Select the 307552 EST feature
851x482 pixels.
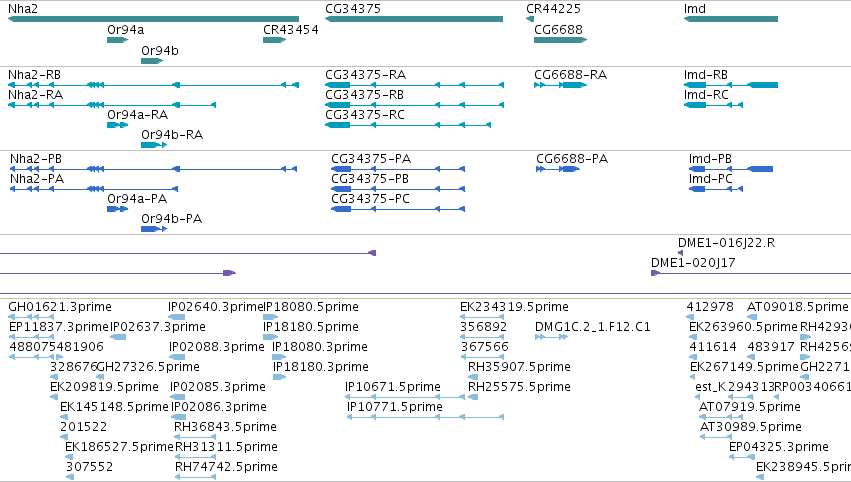70,477
